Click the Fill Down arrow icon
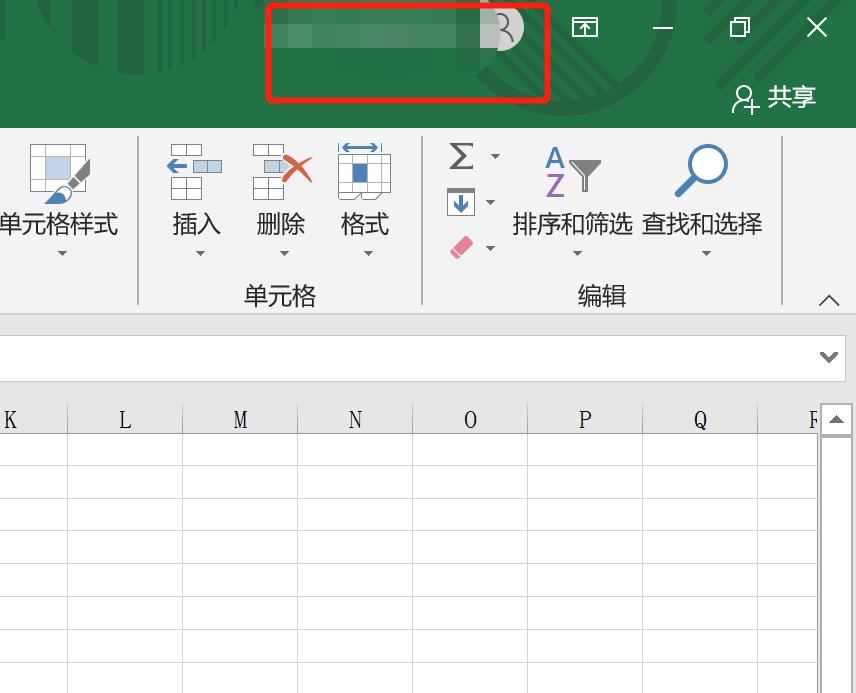Viewport: 856px width, 693px height. click(x=461, y=203)
